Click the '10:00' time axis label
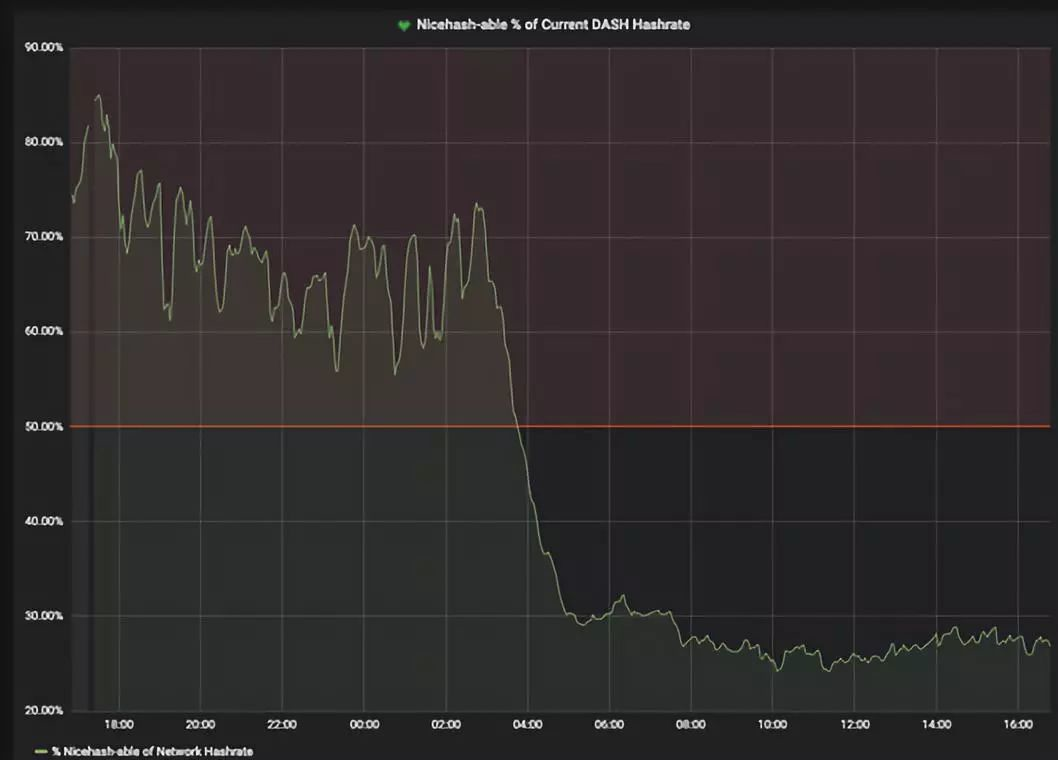Image resolution: width=1058 pixels, height=760 pixels. (773, 724)
